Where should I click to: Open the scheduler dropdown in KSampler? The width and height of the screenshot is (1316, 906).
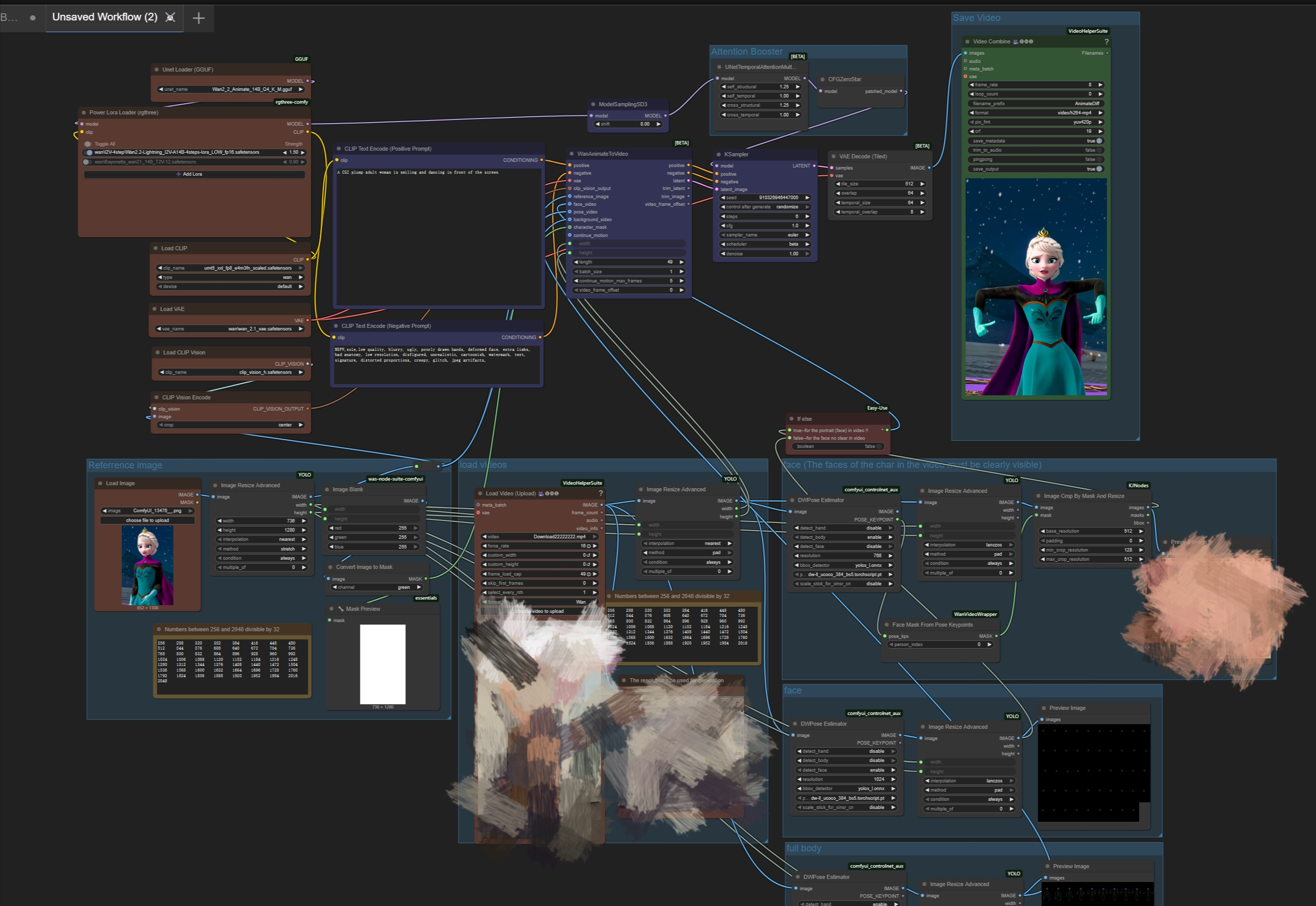tap(765, 245)
